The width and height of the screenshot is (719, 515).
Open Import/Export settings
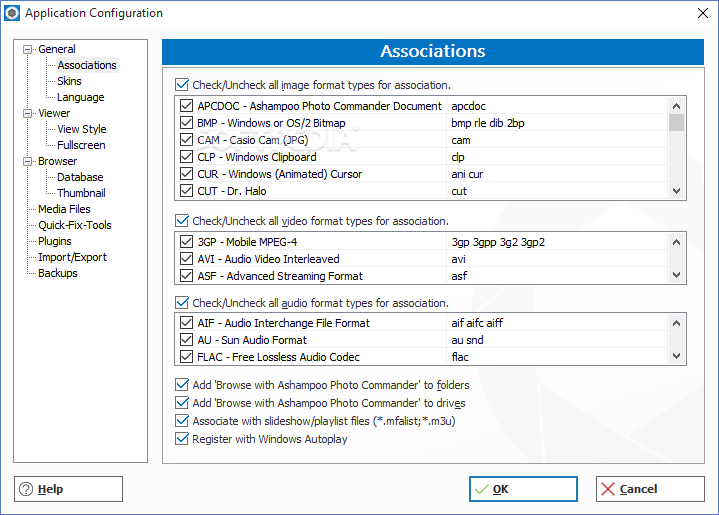click(x=72, y=257)
